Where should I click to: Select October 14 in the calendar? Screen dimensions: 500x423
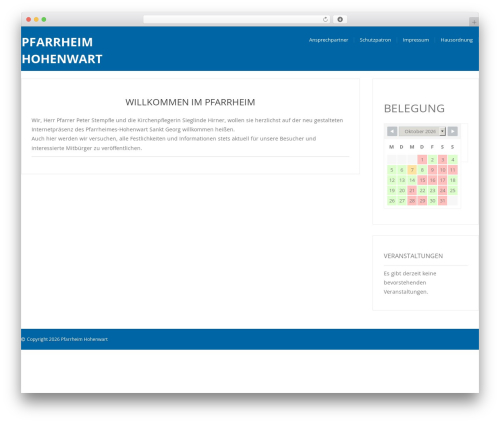click(x=412, y=180)
